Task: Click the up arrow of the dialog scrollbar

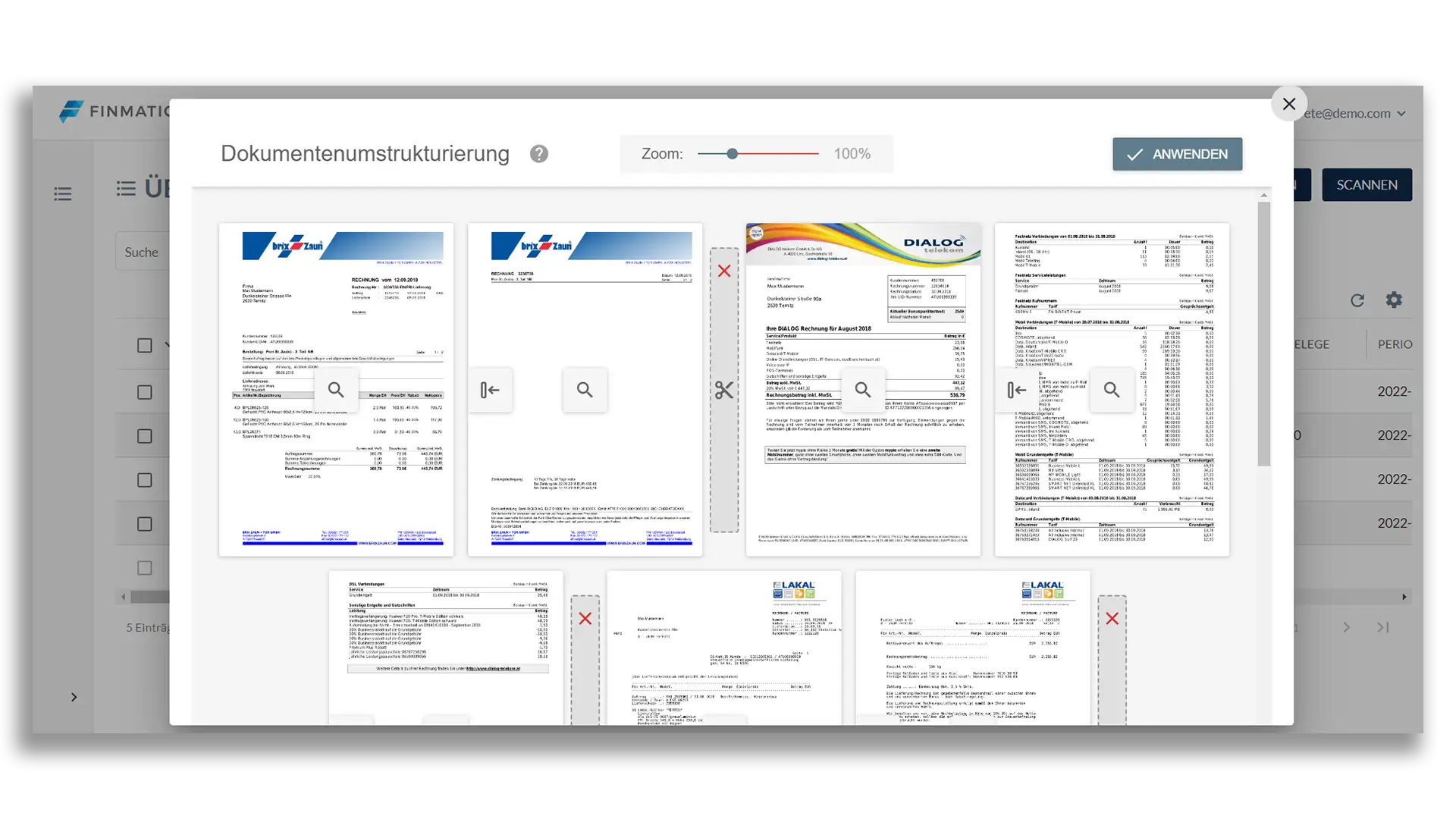Action: [x=1263, y=196]
